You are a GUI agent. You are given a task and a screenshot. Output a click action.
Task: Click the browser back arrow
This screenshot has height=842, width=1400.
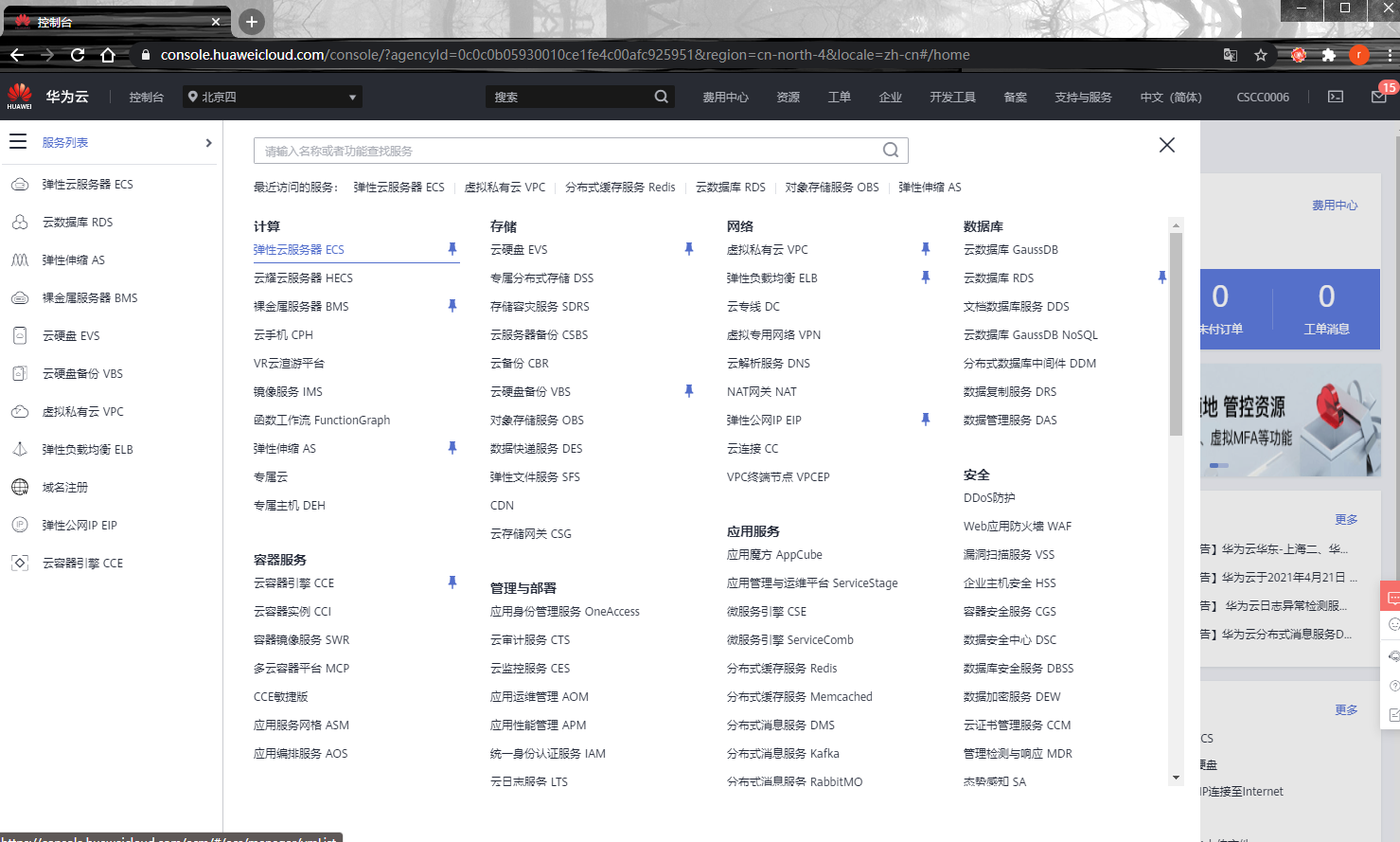coord(17,55)
